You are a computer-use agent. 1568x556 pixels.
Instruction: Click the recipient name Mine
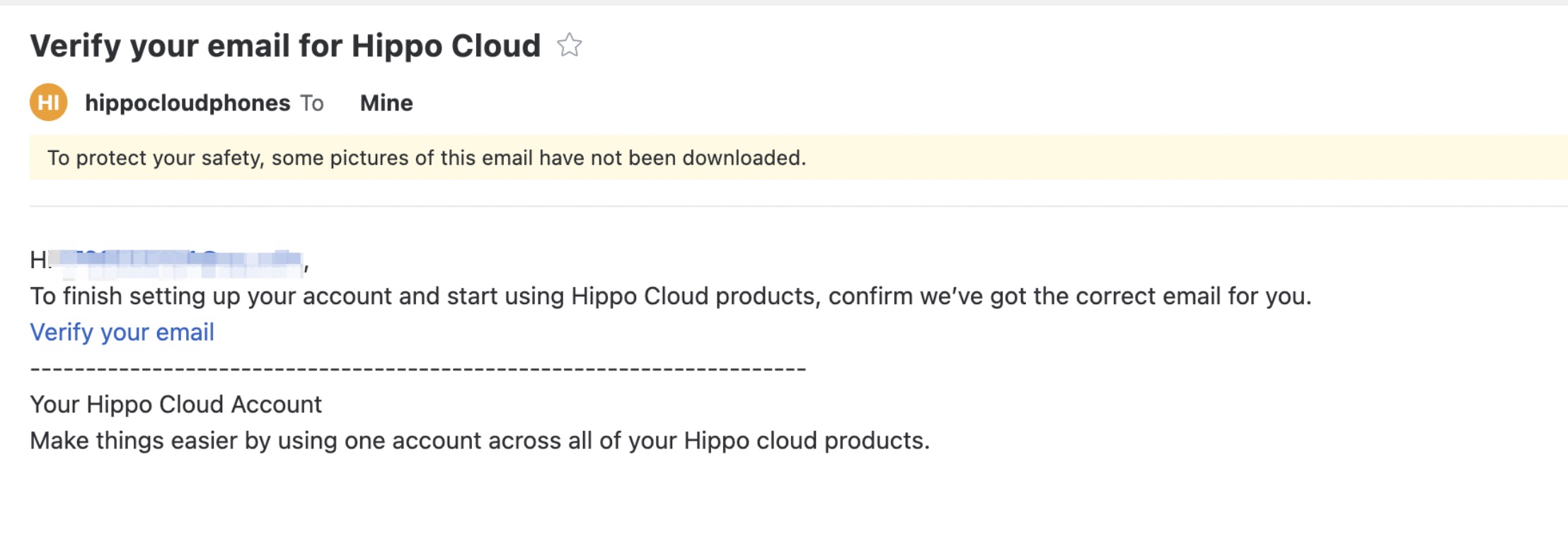(x=386, y=103)
